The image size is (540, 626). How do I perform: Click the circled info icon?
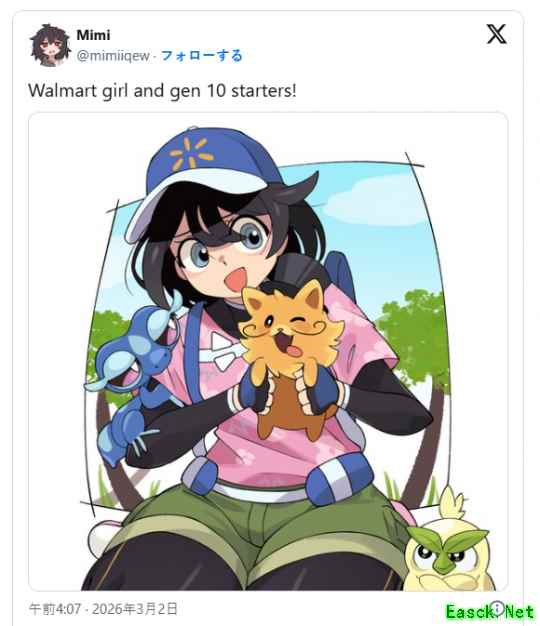pos(497,608)
